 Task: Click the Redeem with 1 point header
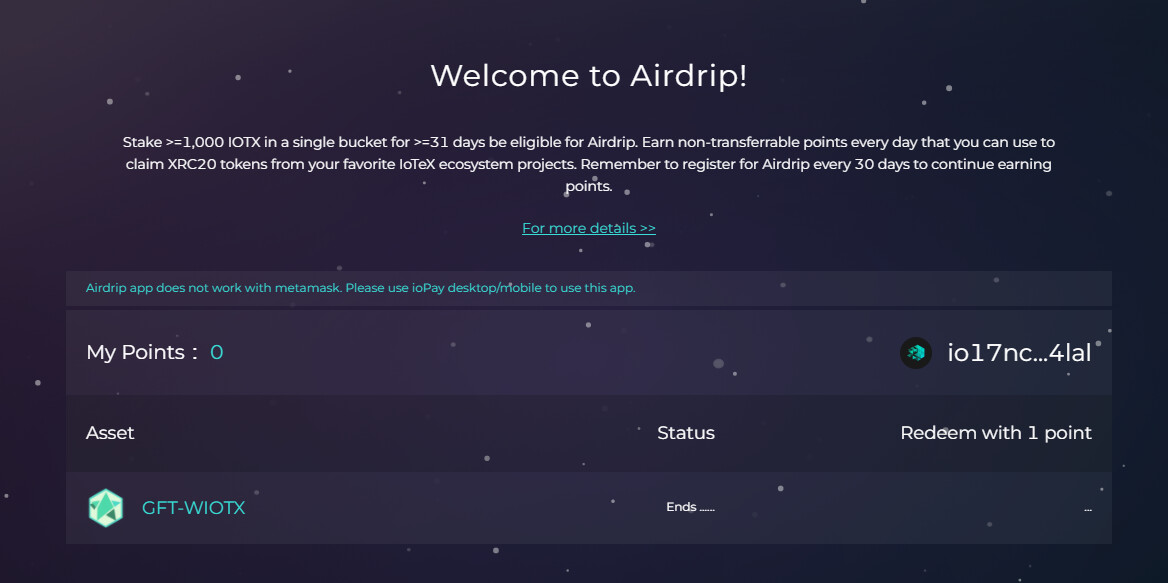[996, 433]
